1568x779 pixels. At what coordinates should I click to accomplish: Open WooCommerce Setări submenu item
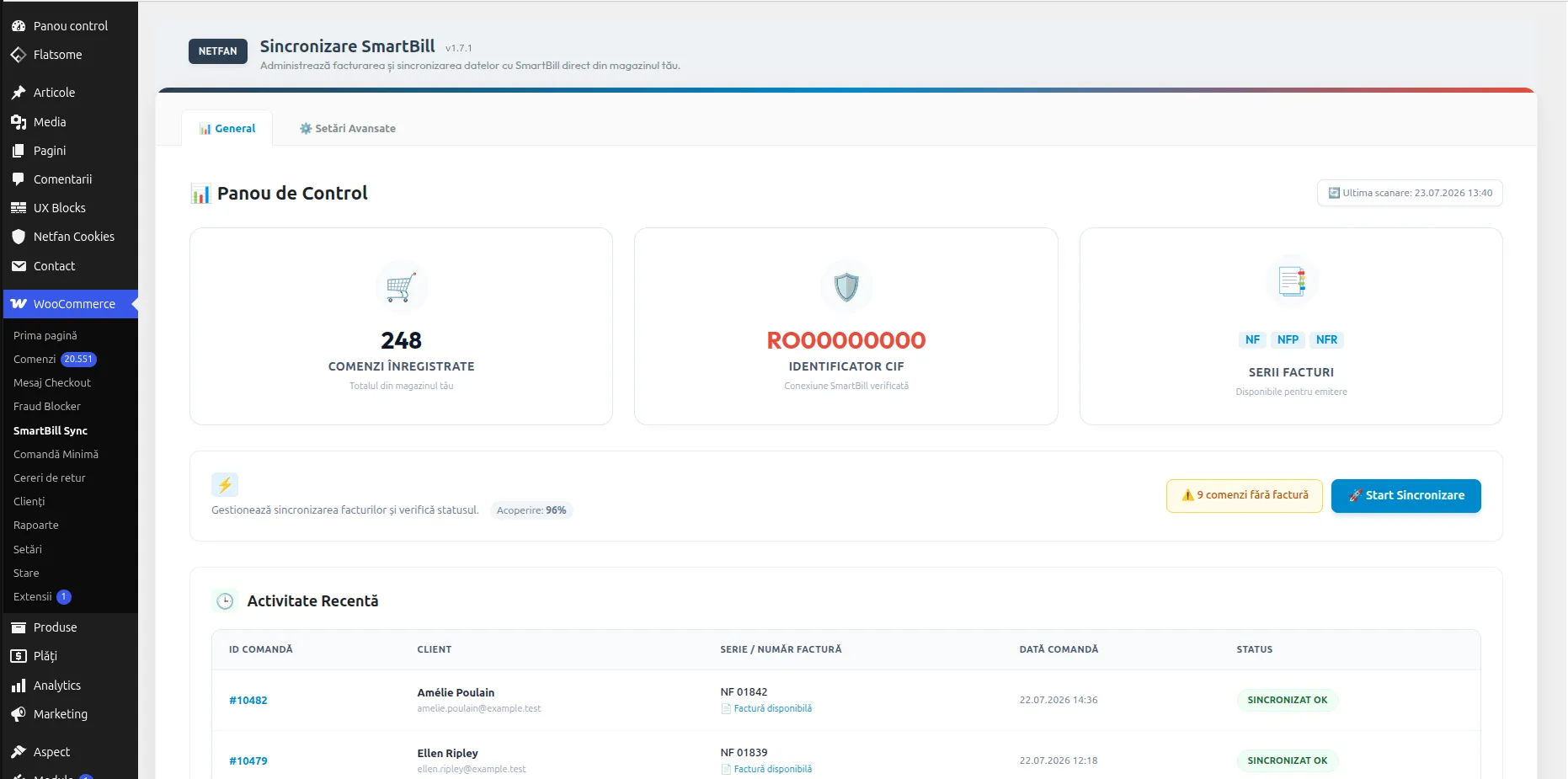pos(28,549)
